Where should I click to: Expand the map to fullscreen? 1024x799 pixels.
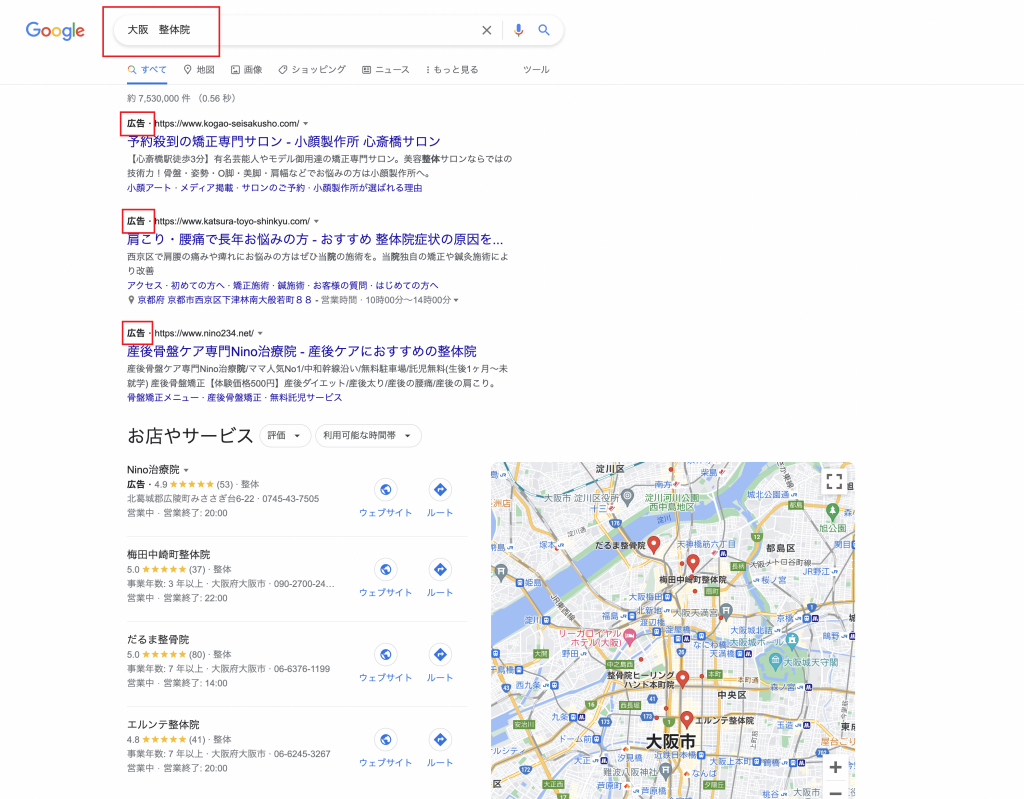tap(834, 482)
